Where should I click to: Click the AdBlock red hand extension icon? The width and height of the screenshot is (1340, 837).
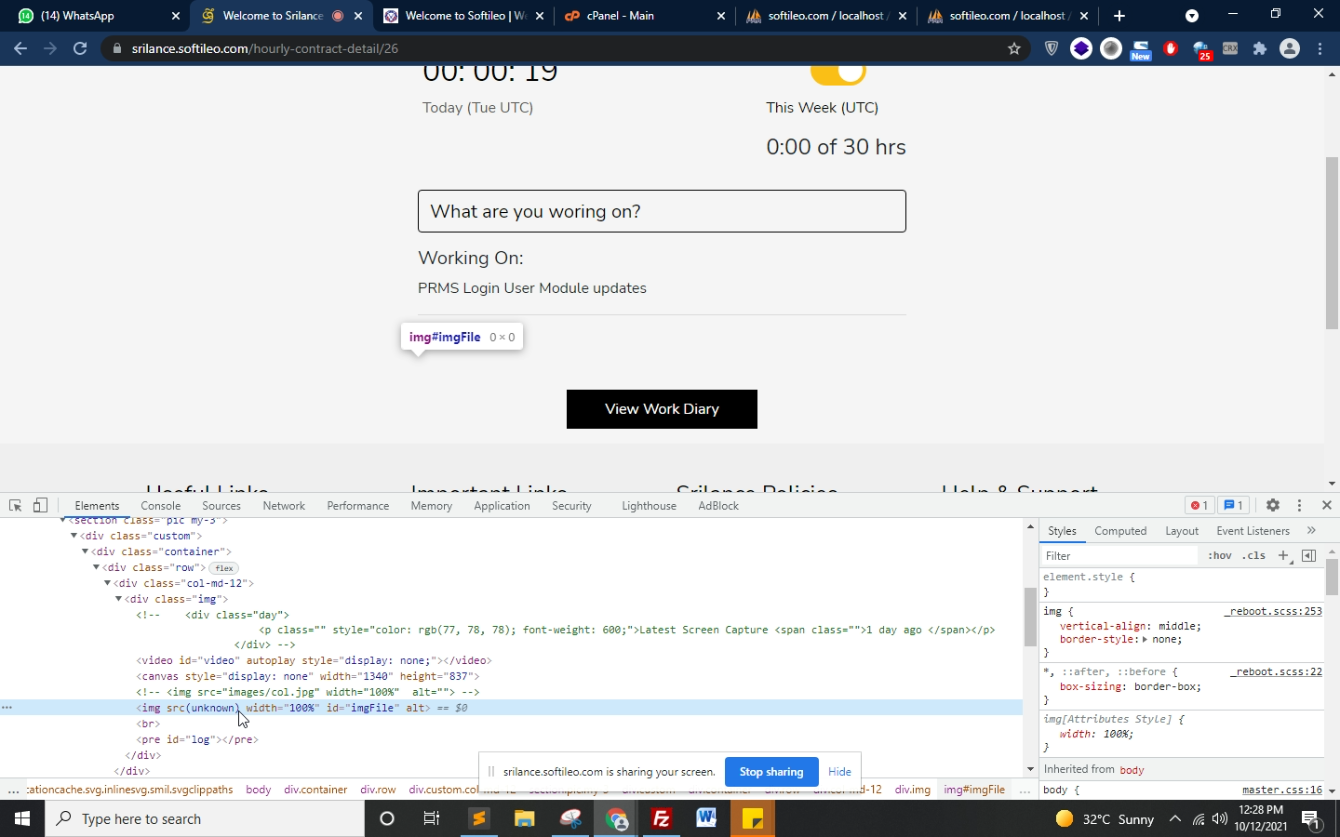(1170, 48)
